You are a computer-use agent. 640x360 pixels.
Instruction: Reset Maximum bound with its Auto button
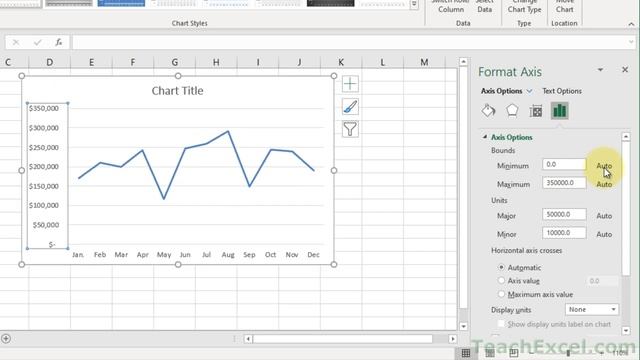[604, 184]
